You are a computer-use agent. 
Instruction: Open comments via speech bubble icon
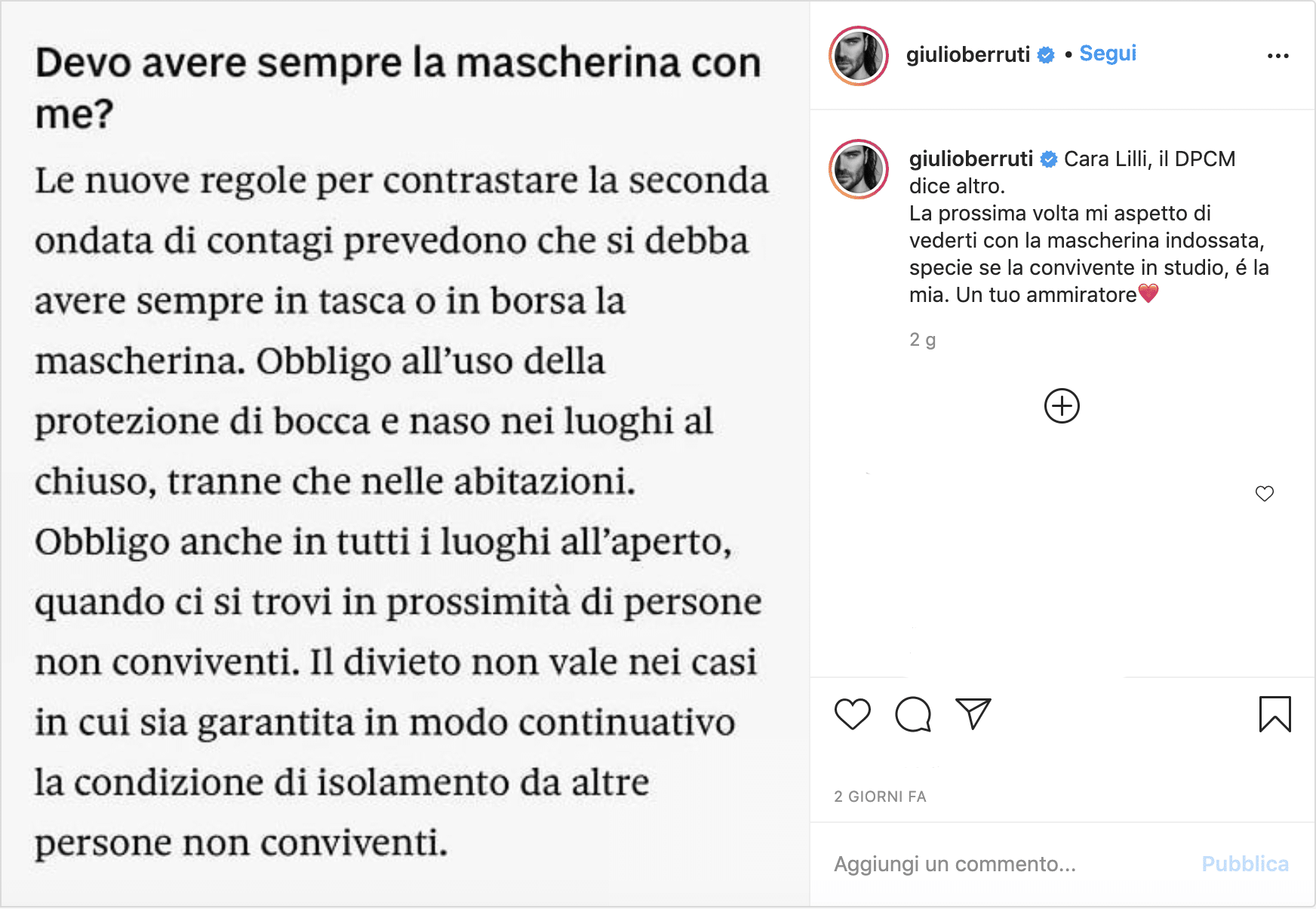tap(913, 714)
